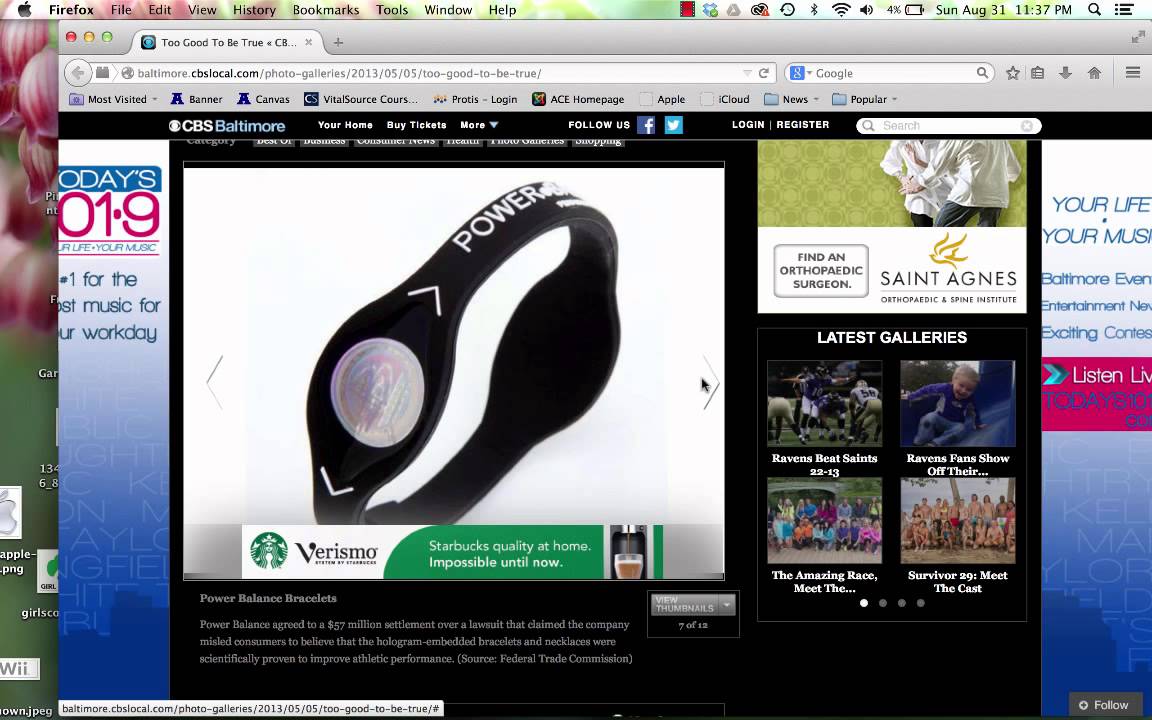Viewport: 1152px width, 720px height.
Task: Open the Apple menu
Action: click(24, 10)
